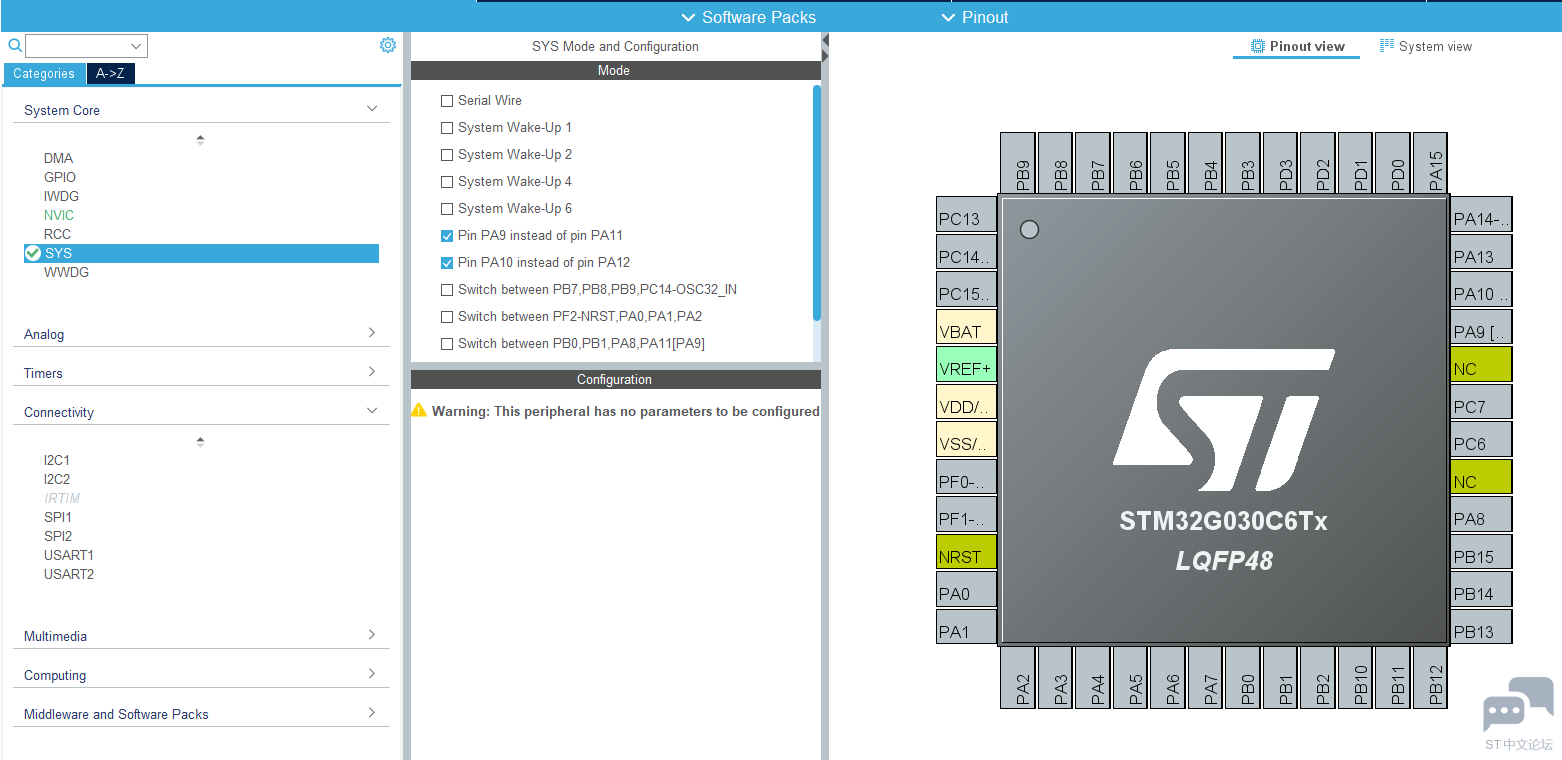Expand Middleware and Software Packs category
The image size is (1562, 760).
click(x=372, y=712)
